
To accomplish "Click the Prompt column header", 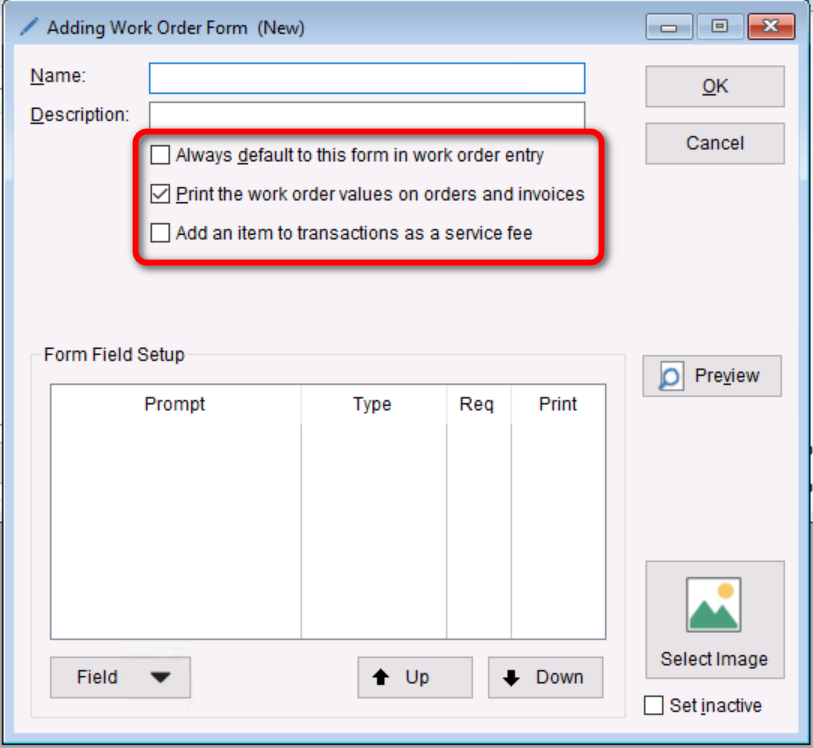I will [175, 404].
